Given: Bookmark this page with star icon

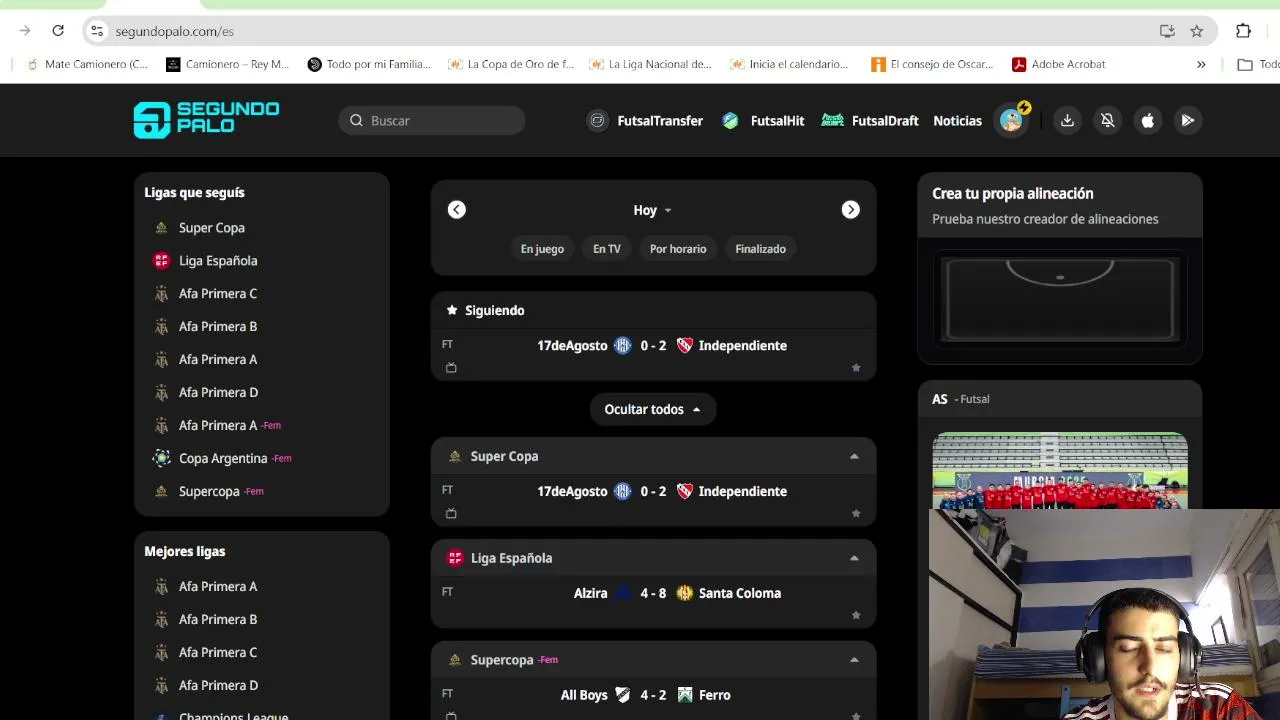Looking at the screenshot, I should 1197,31.
